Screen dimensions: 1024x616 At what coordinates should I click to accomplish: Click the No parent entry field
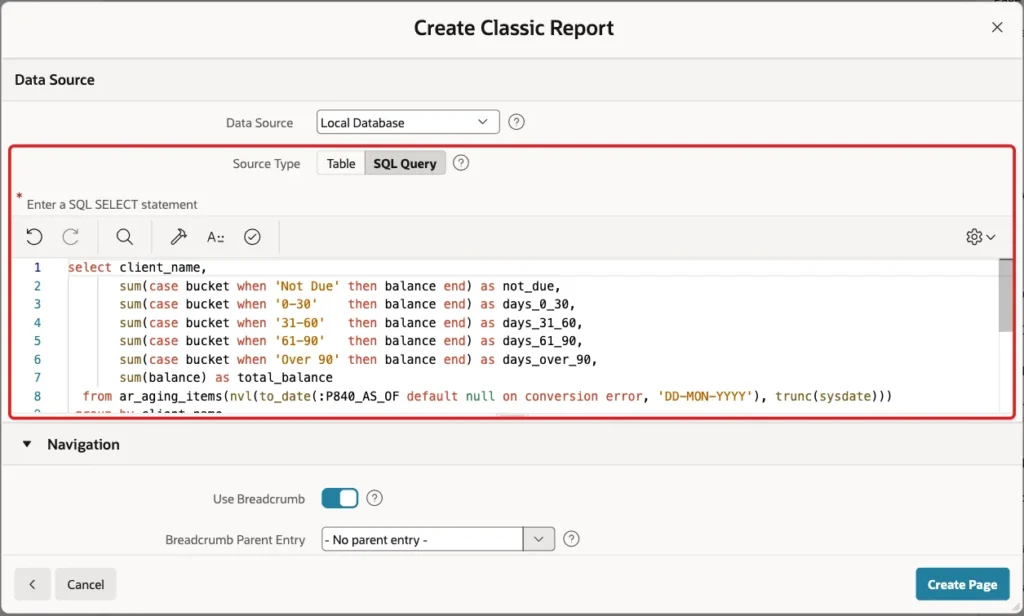click(x=423, y=539)
